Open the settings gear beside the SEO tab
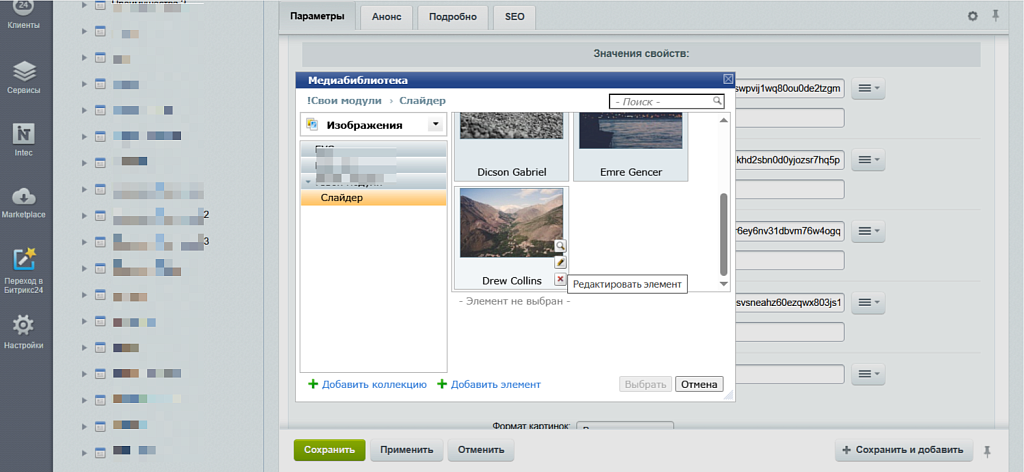The height and width of the screenshot is (472, 1024). coord(972,17)
